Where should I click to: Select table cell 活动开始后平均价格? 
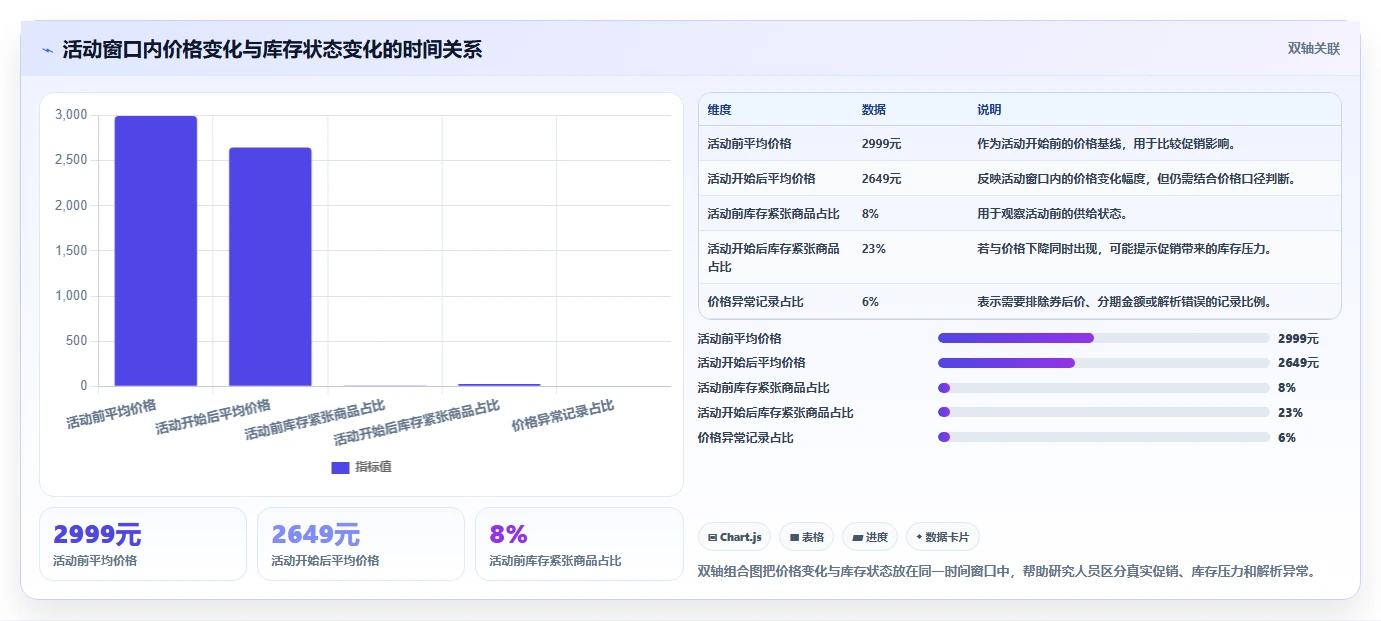761,179
